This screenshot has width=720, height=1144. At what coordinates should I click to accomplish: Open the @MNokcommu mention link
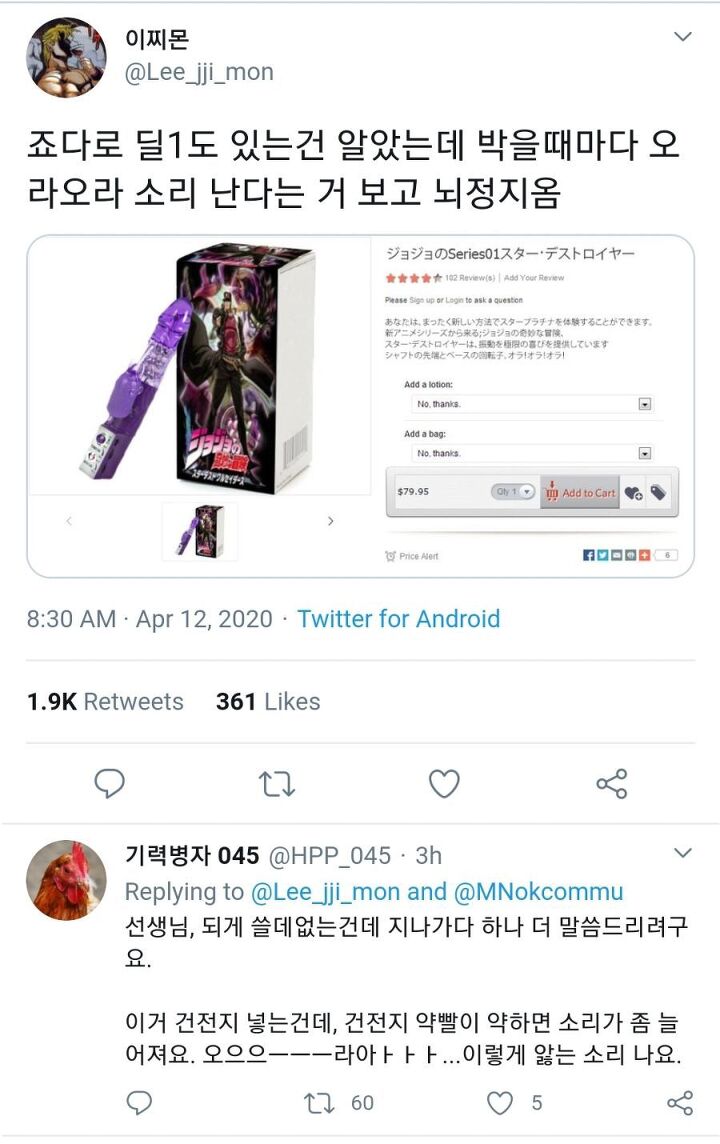pos(538,892)
